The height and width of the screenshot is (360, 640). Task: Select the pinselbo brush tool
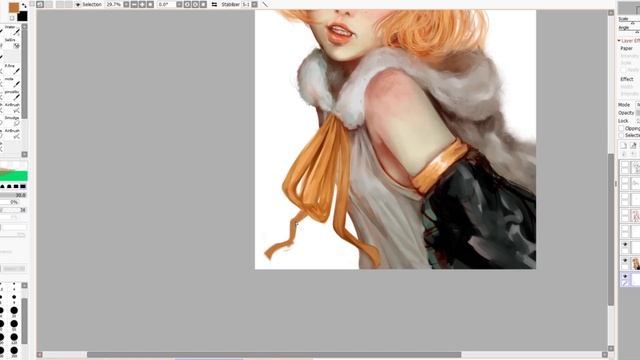coord(12,95)
